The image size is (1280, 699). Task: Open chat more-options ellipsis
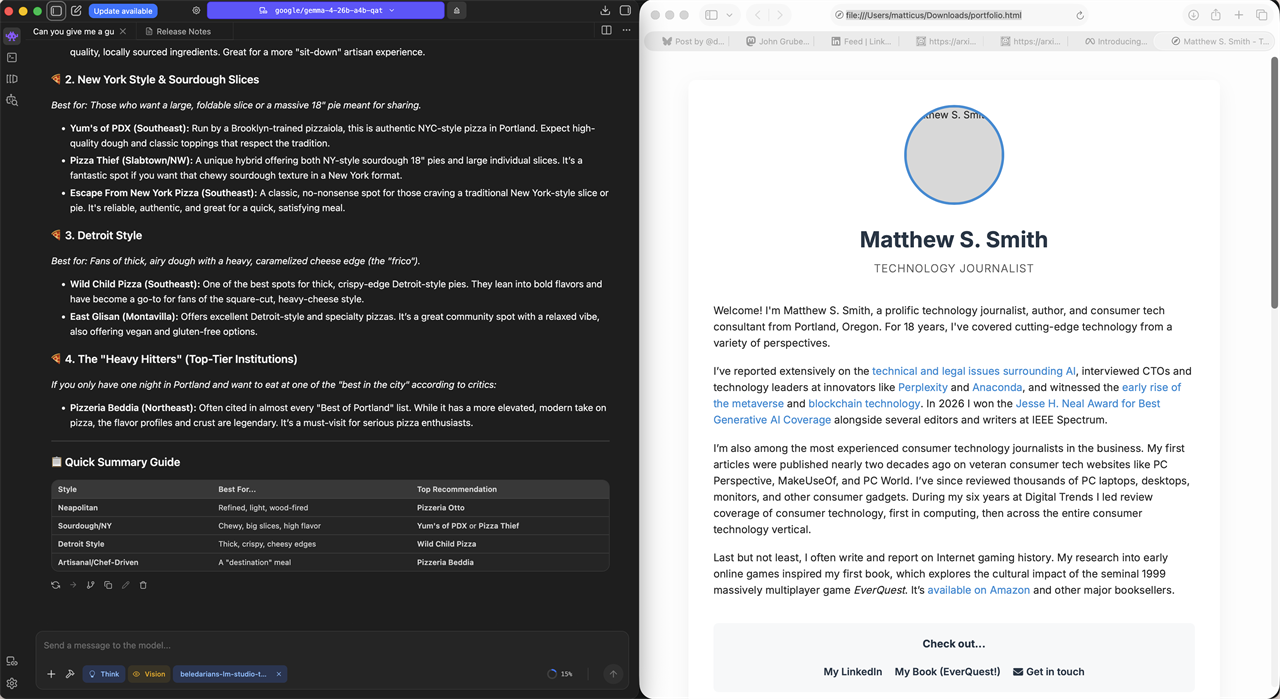point(626,31)
